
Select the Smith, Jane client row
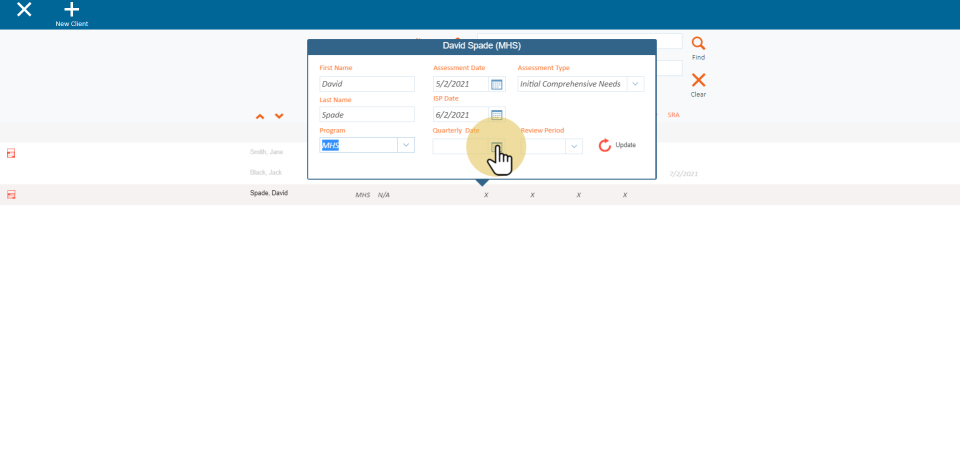click(x=266, y=152)
